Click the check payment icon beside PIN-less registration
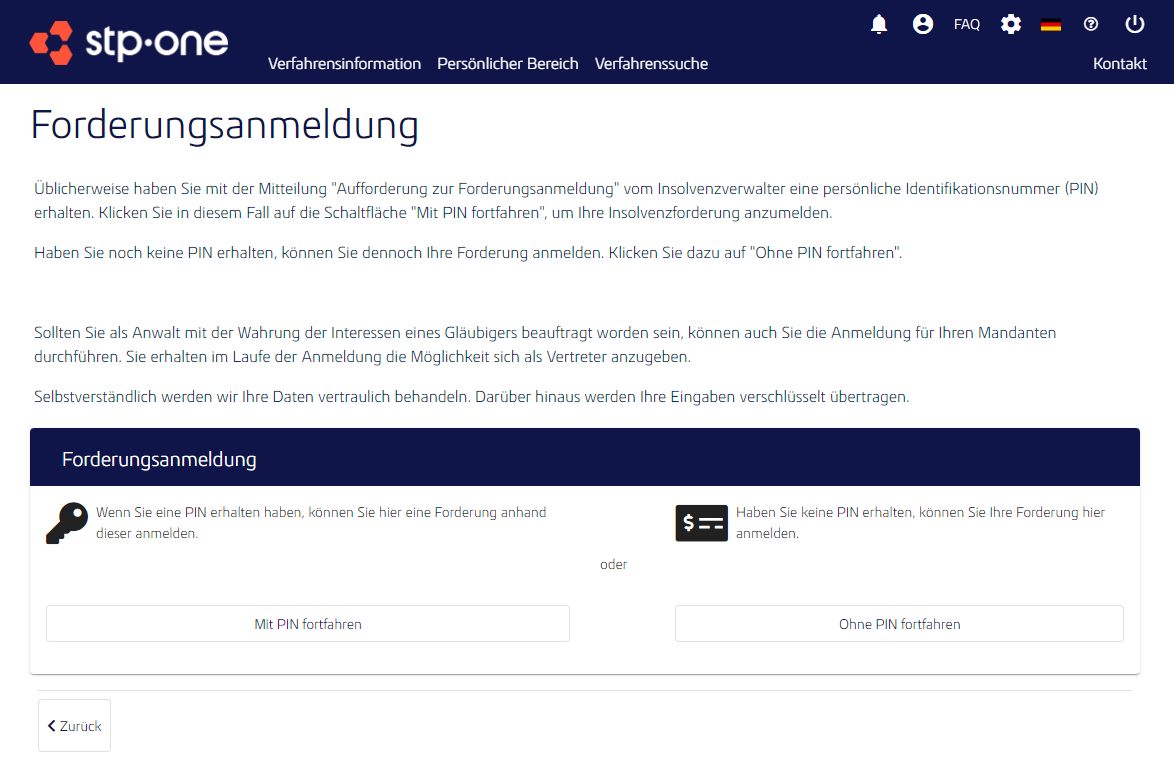The height and width of the screenshot is (776, 1174). coord(701,522)
